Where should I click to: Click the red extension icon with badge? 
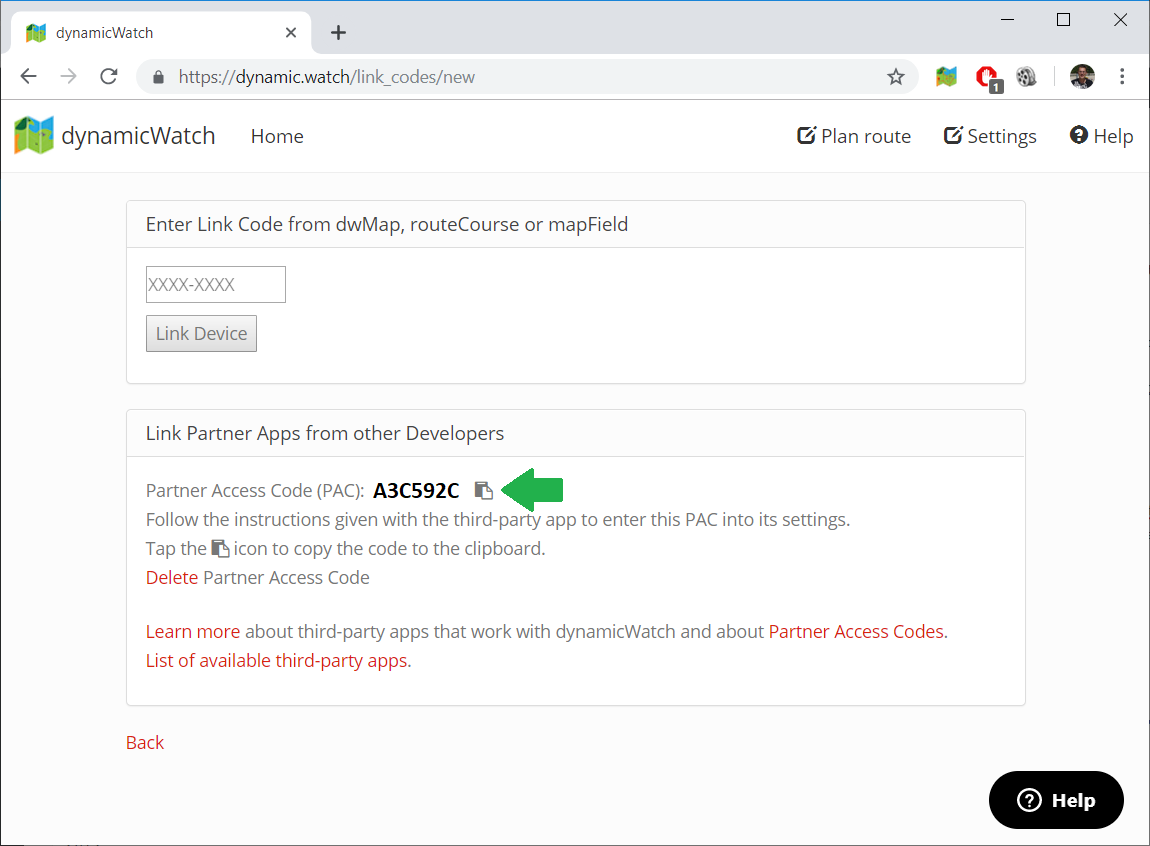click(987, 77)
